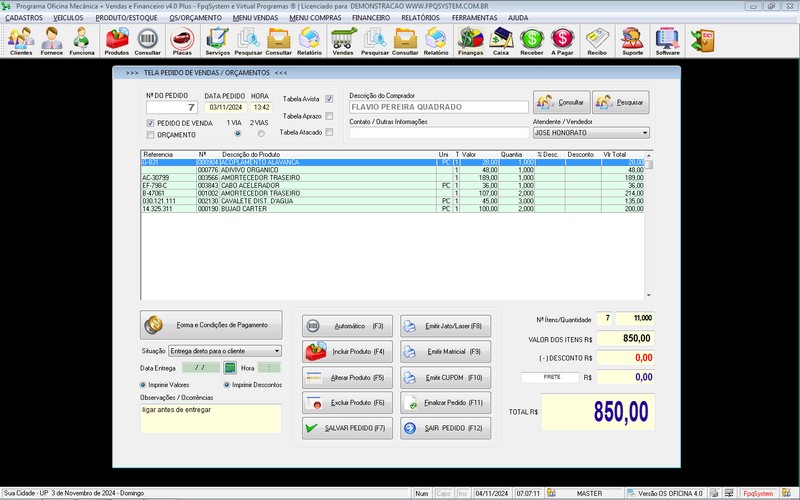Check the ORÇAMENTO checkbox
800x500 pixels.
[151, 134]
